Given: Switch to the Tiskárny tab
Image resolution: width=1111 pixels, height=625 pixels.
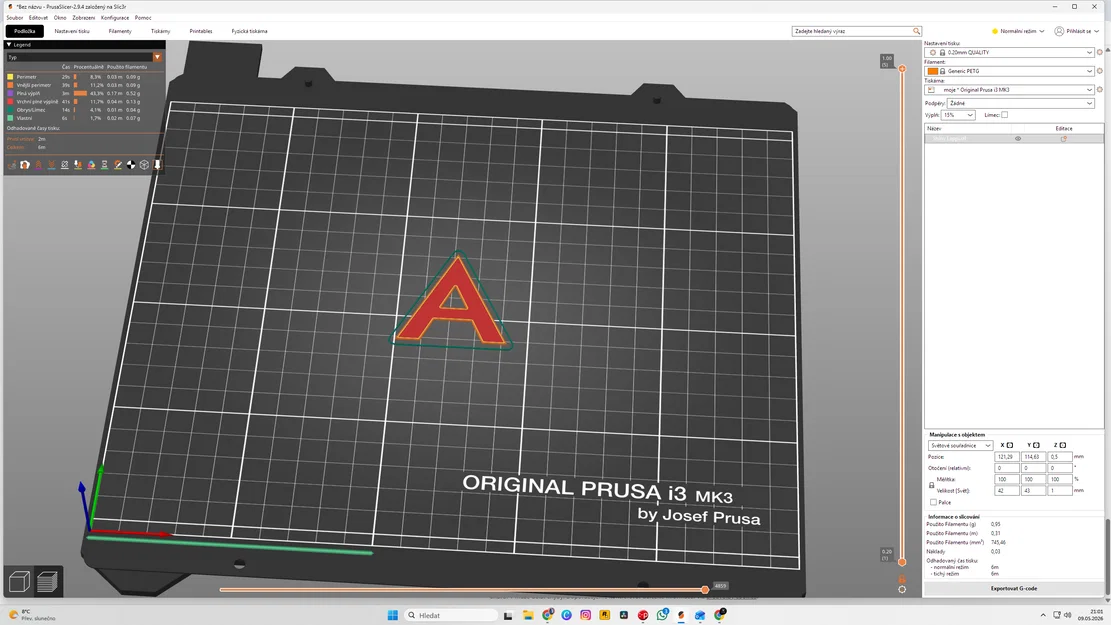Looking at the screenshot, I should pos(160,31).
